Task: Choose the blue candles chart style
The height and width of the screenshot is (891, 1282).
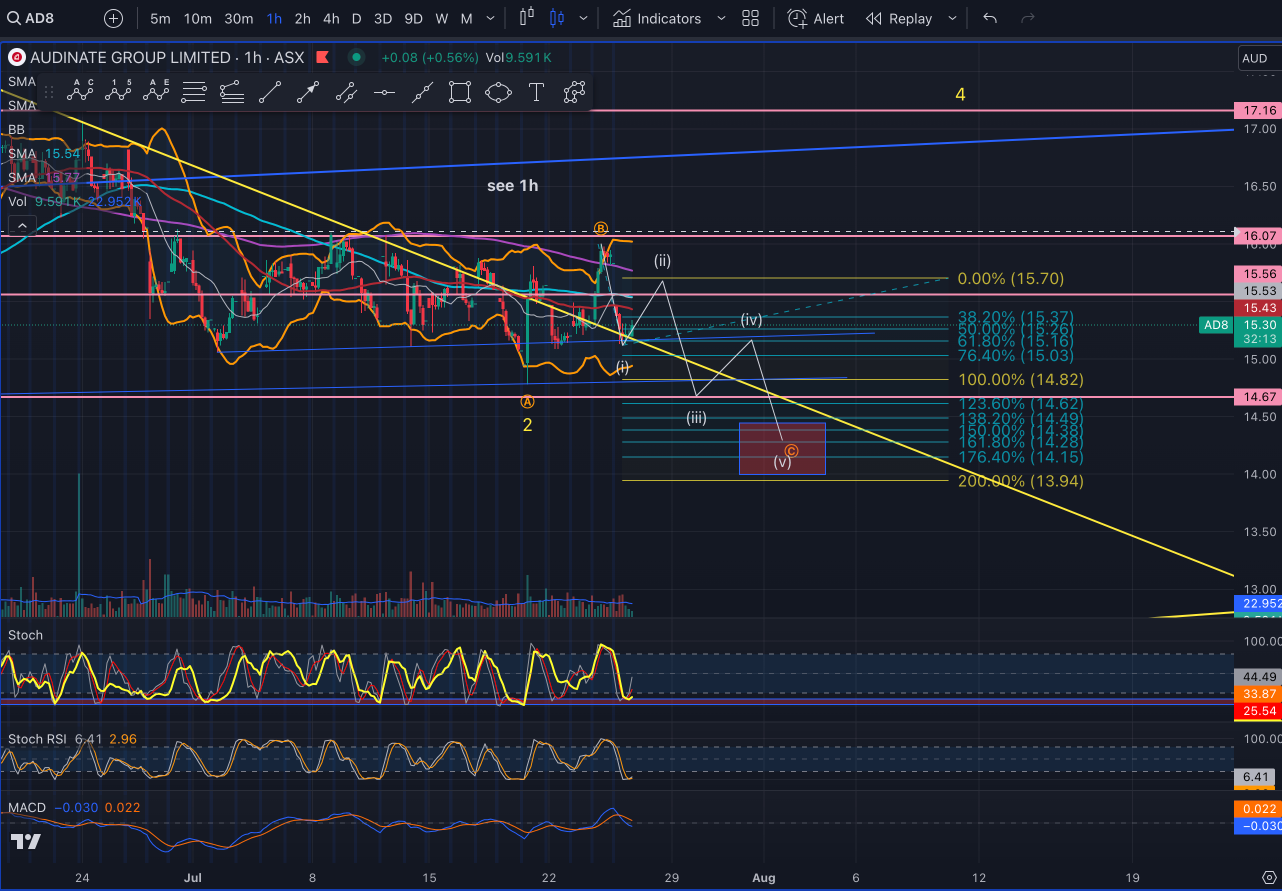Action: click(x=557, y=18)
